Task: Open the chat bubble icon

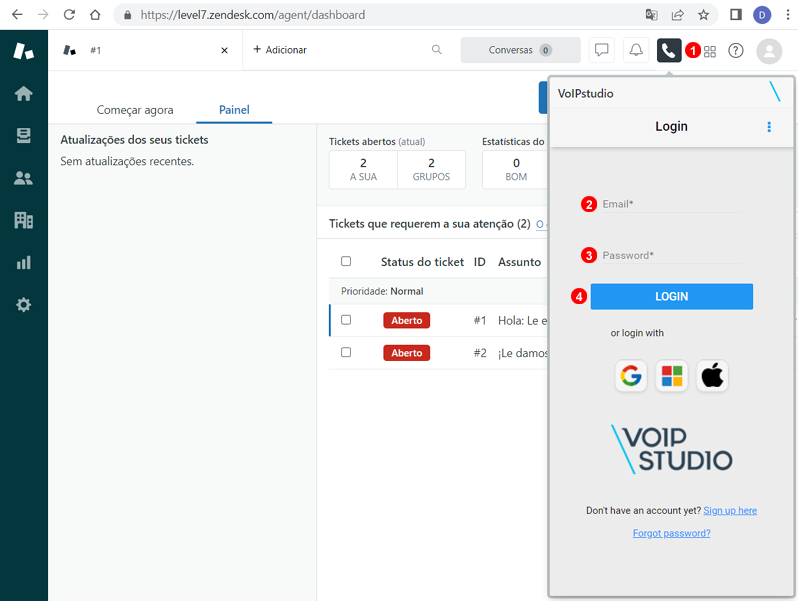Action: [602, 50]
